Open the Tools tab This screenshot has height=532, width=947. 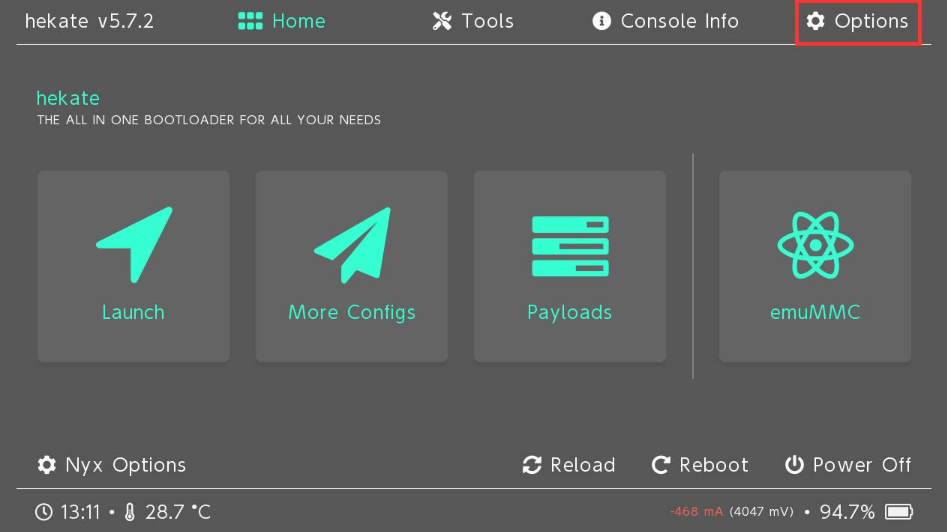click(x=473, y=21)
